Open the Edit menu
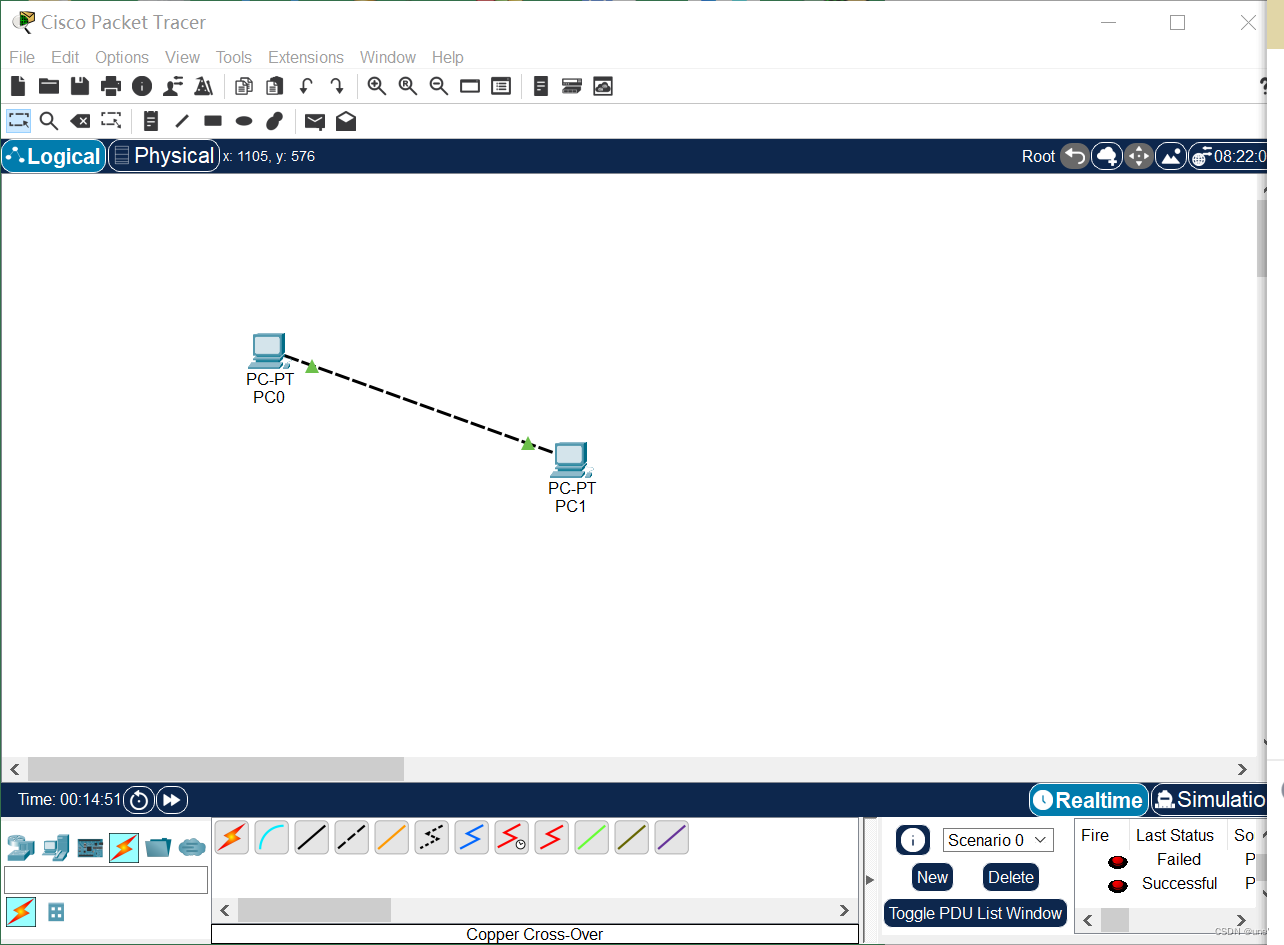 coord(65,57)
